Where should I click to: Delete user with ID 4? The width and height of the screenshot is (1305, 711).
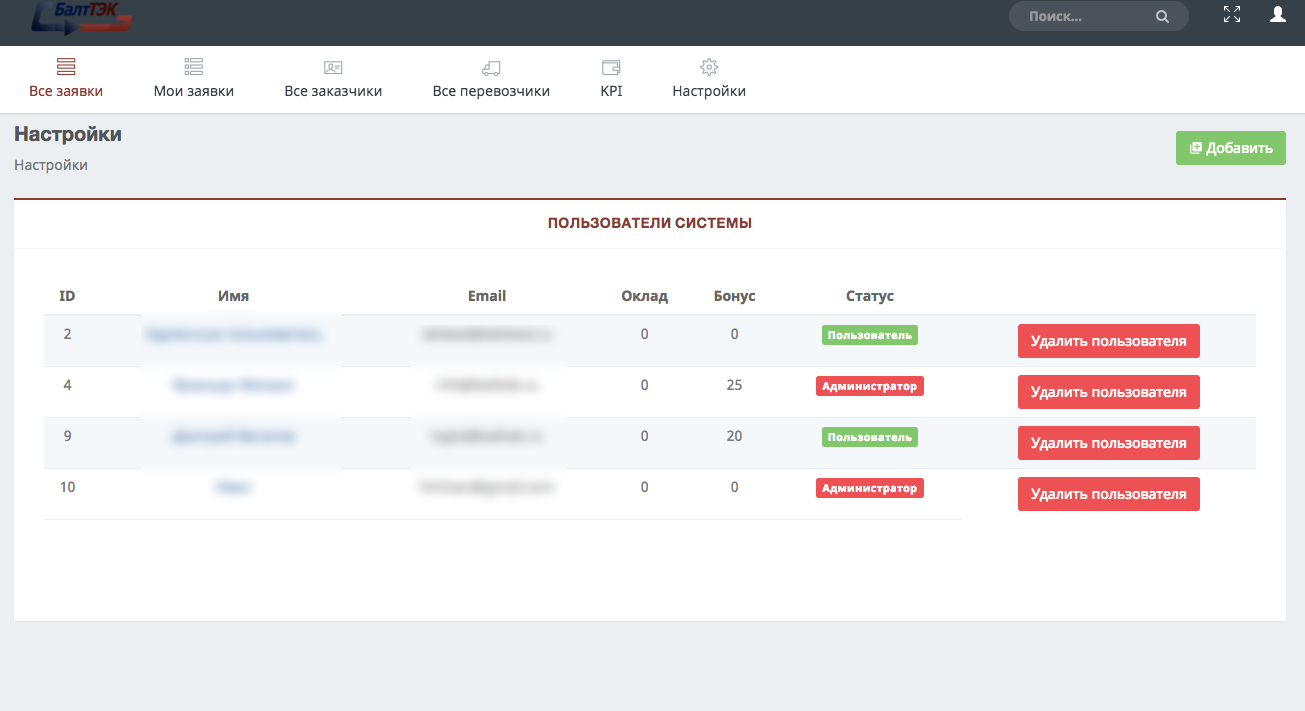(x=1109, y=392)
